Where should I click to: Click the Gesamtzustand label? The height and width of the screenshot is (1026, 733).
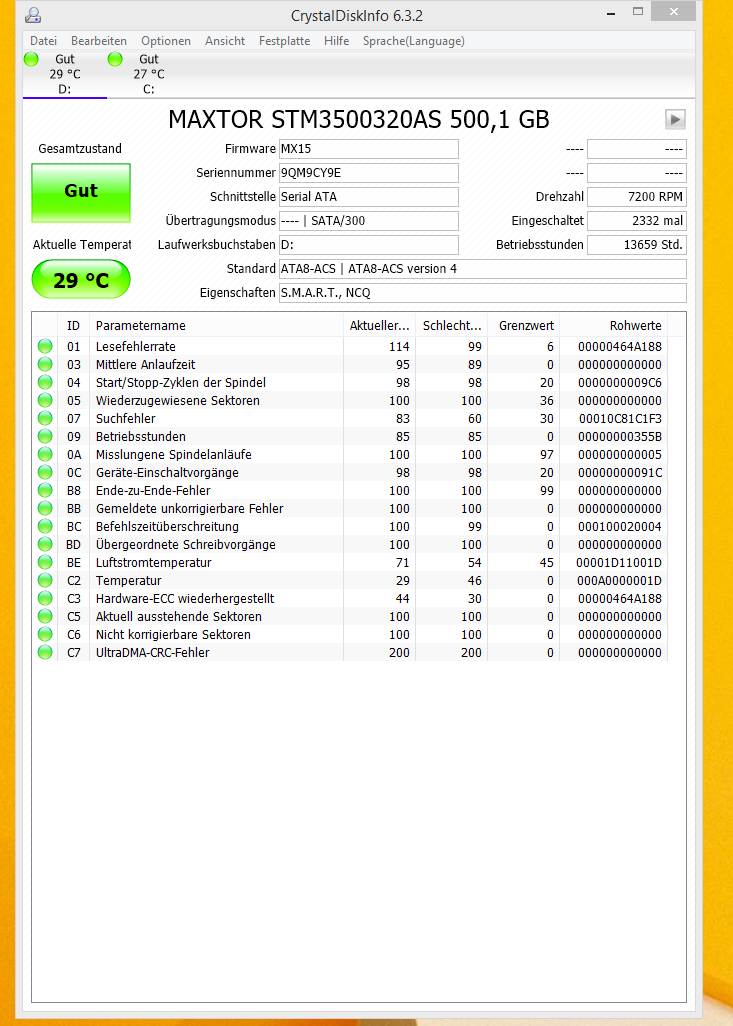click(x=80, y=149)
